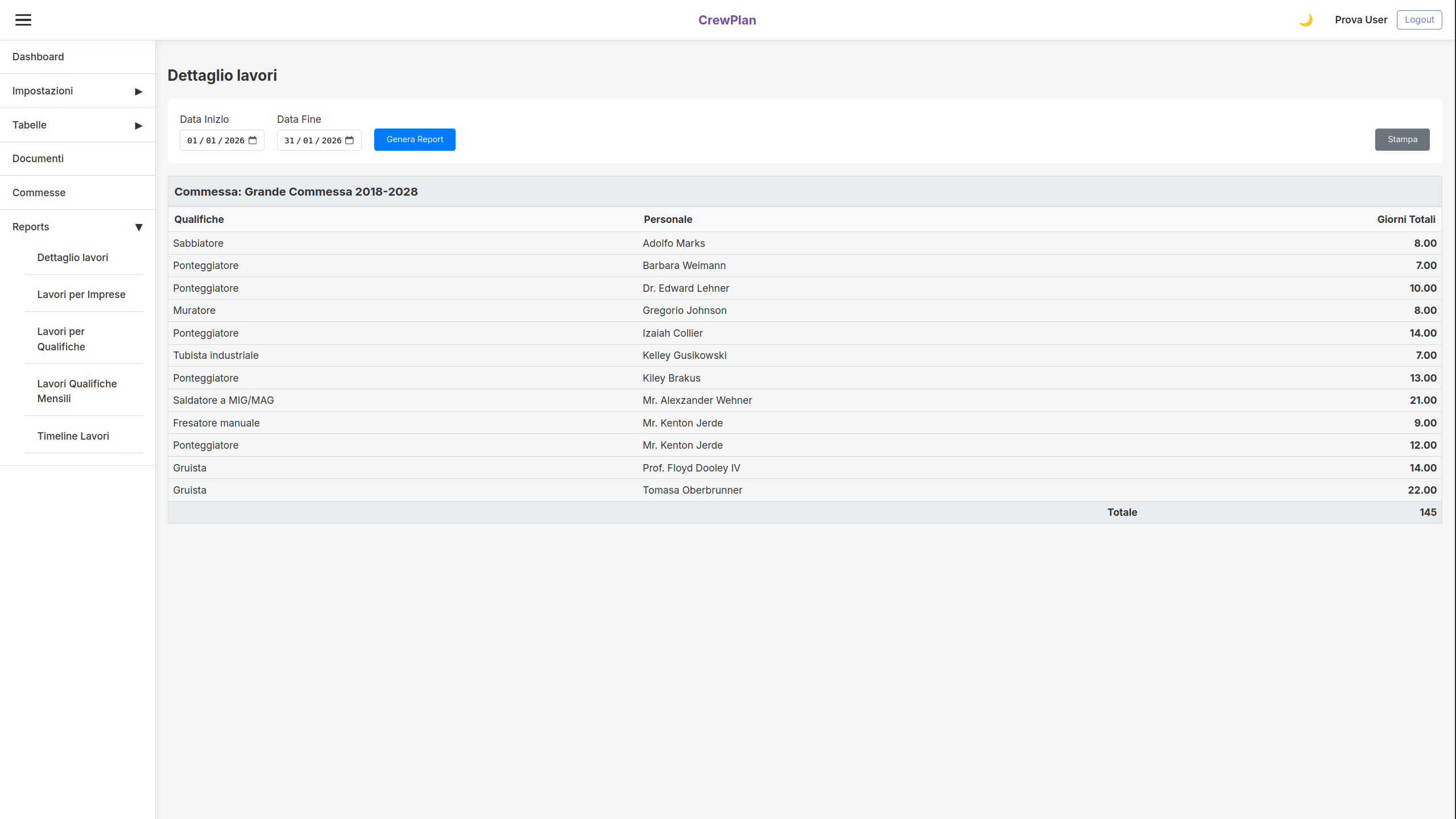Click the Data Inizio date field
Viewport: 1456px width, 819px height.
click(x=215, y=140)
